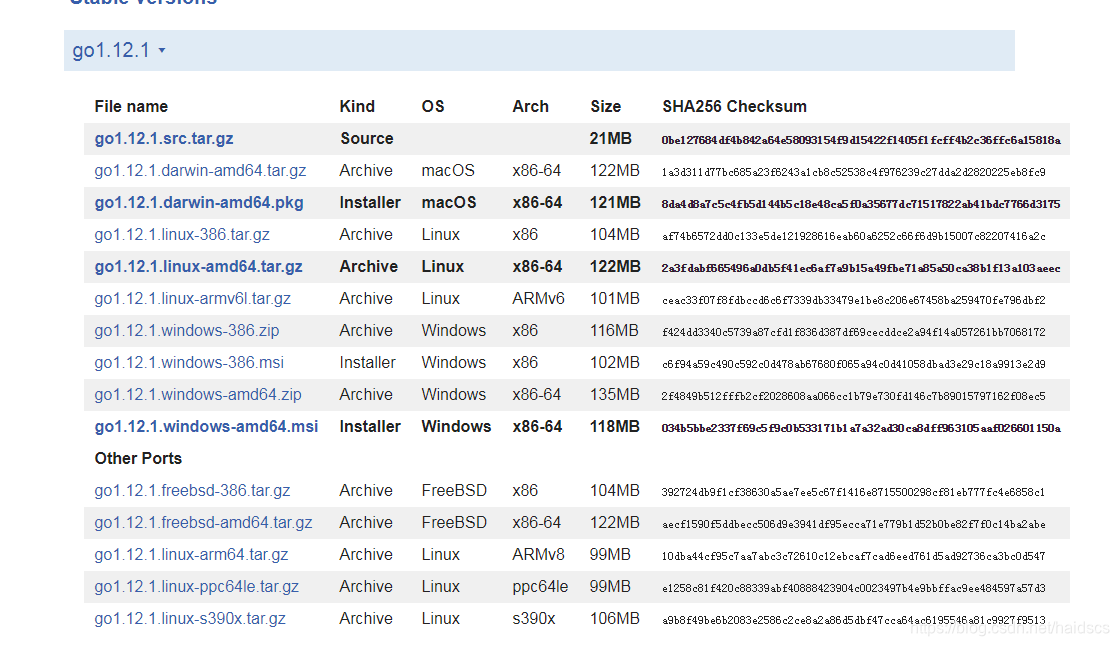
Task: Select checksum of go1.12.1.src.tar.gz row
Action: [x=861, y=140]
